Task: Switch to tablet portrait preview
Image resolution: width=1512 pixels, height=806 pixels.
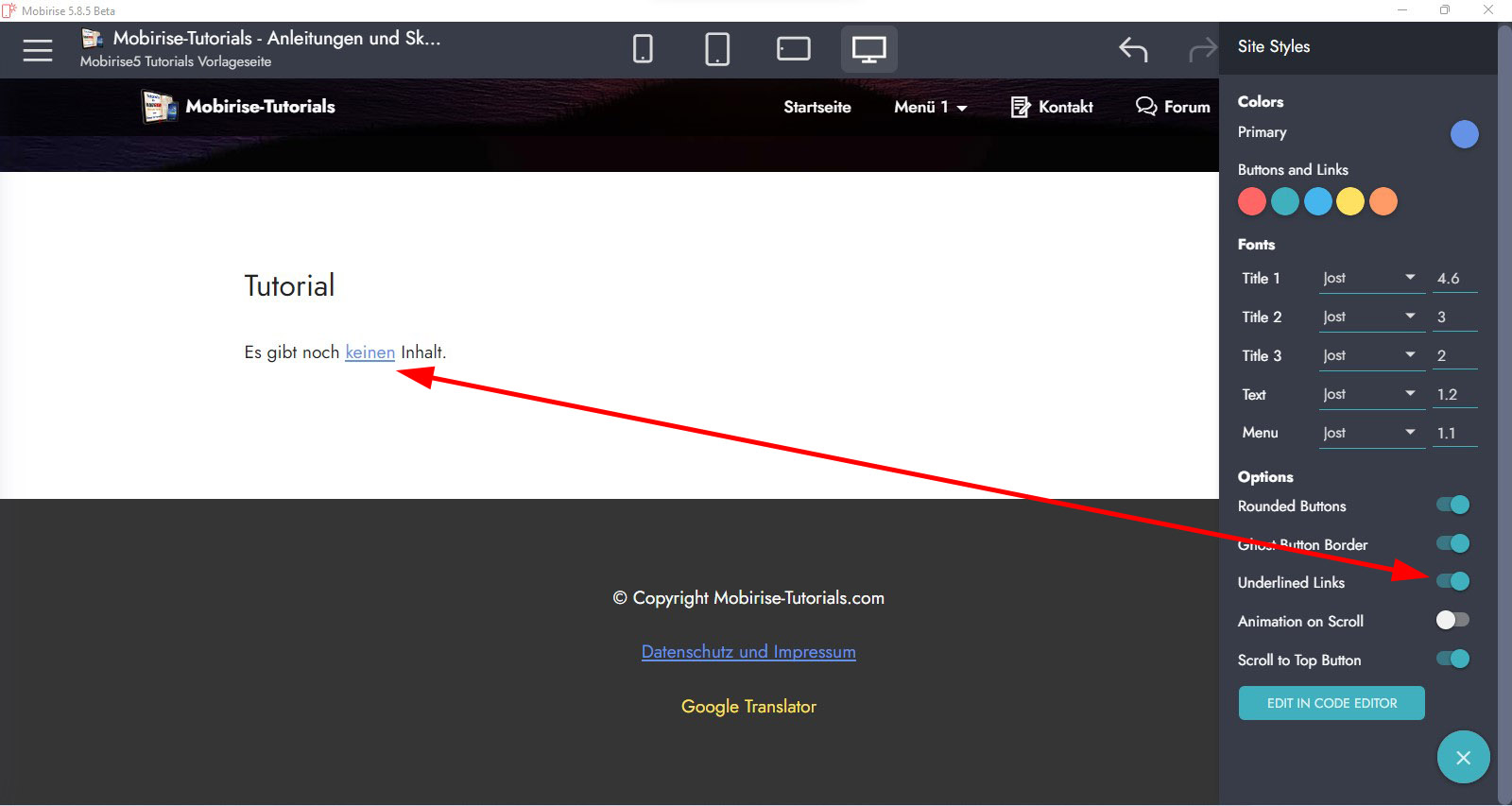Action: click(717, 48)
